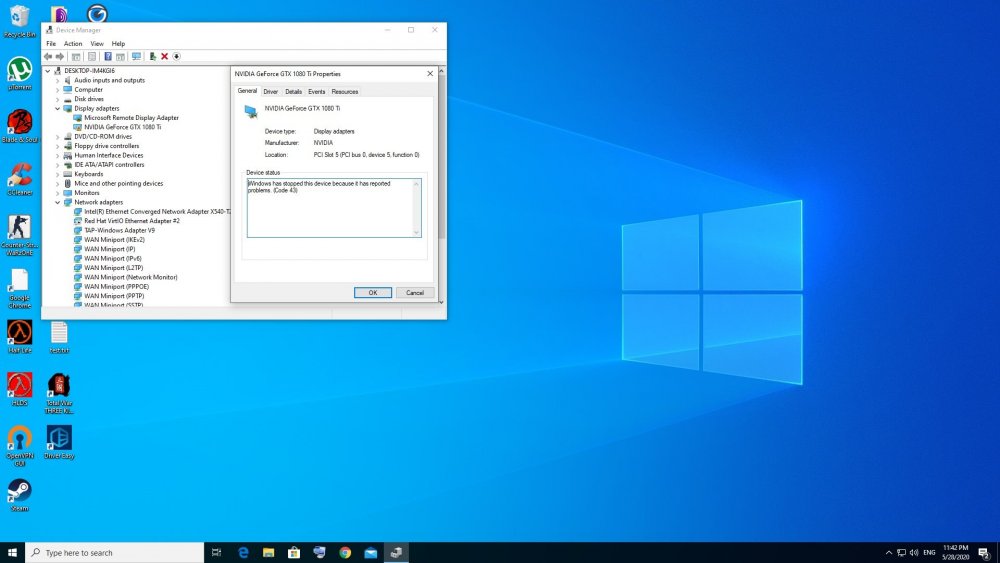Switch to the Events tab
Viewport: 1000px width, 563px height.
(316, 92)
